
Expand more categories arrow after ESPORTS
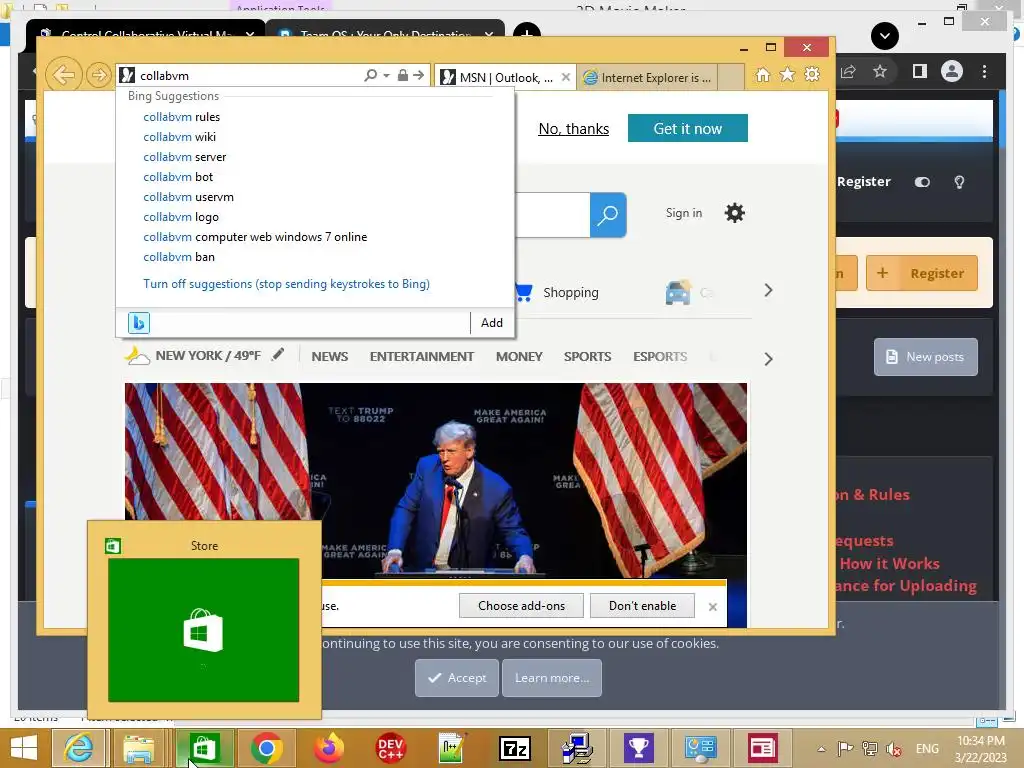coord(769,359)
